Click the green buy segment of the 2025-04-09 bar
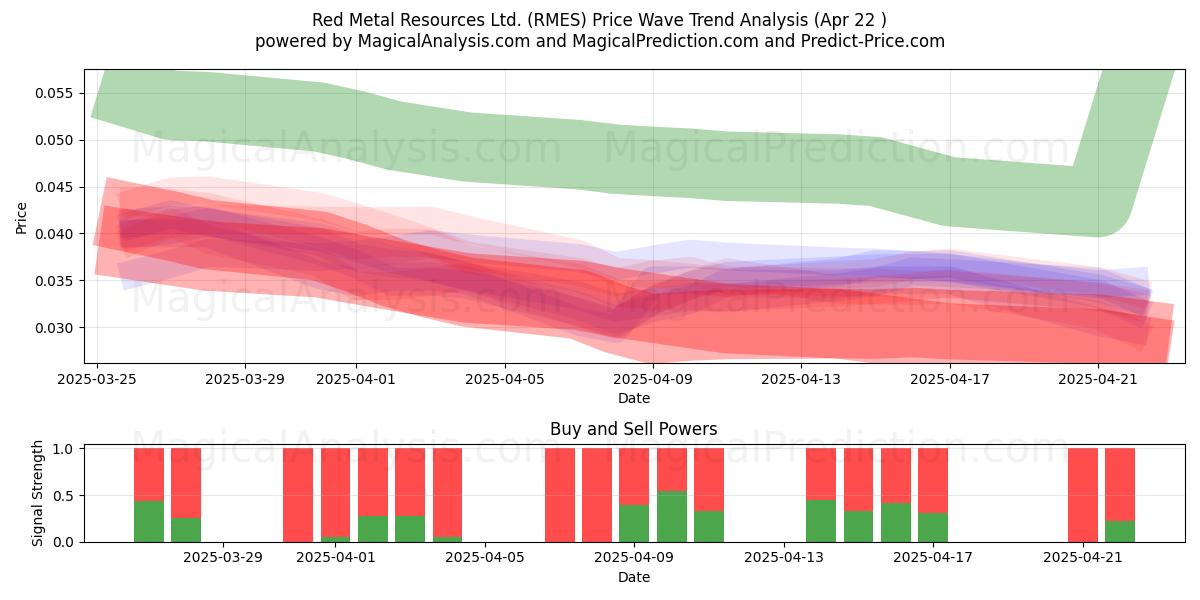 coord(634,523)
